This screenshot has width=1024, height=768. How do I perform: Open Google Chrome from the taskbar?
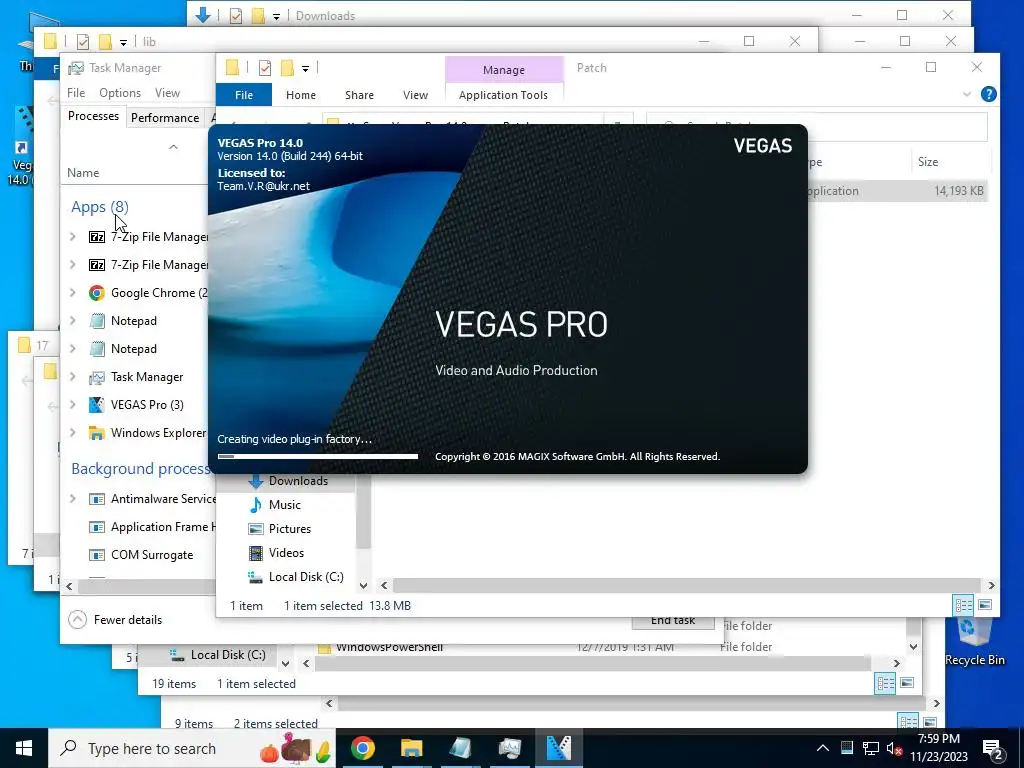click(x=362, y=748)
